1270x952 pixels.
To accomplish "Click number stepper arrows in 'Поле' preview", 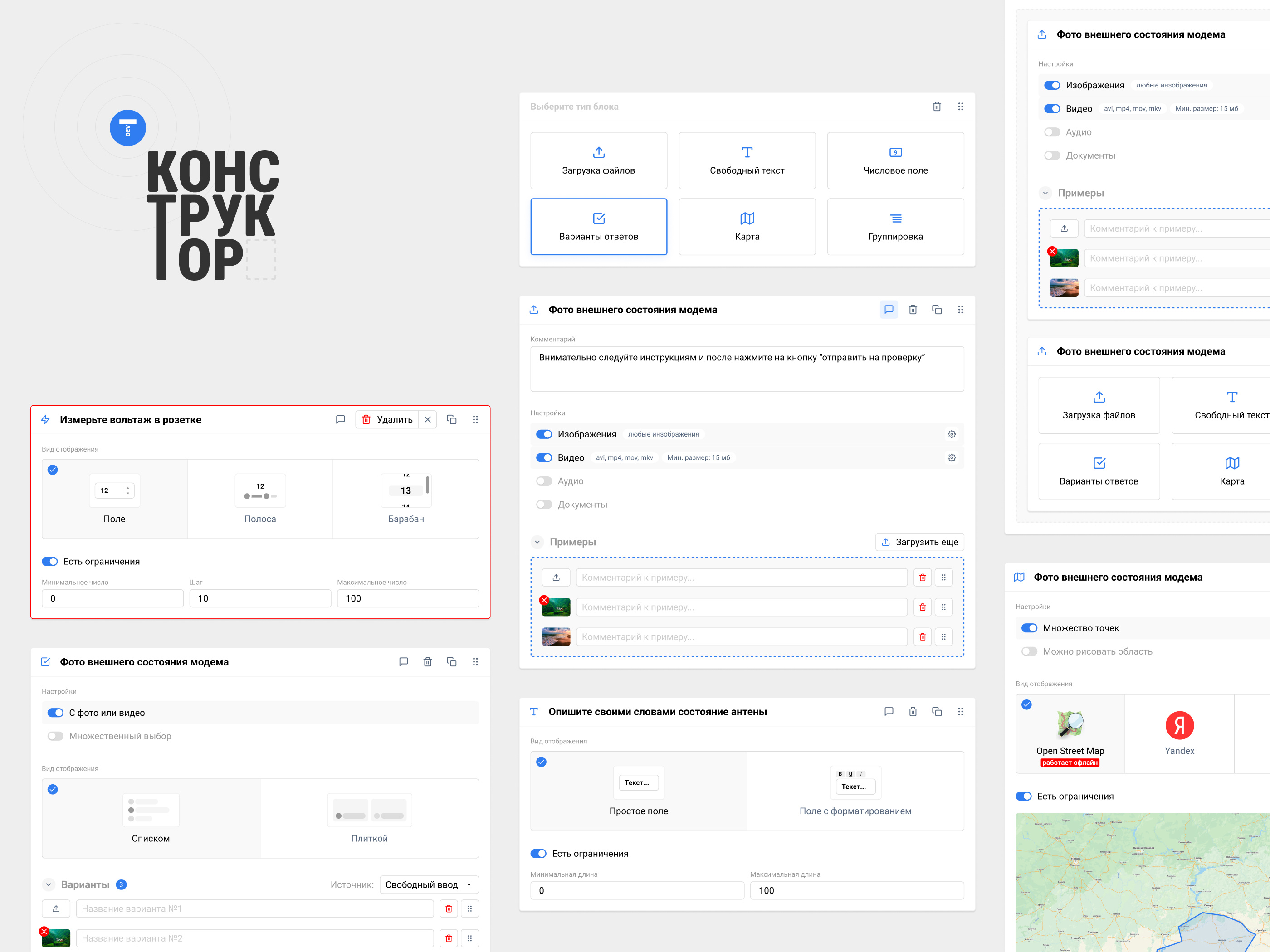I will (x=127, y=491).
